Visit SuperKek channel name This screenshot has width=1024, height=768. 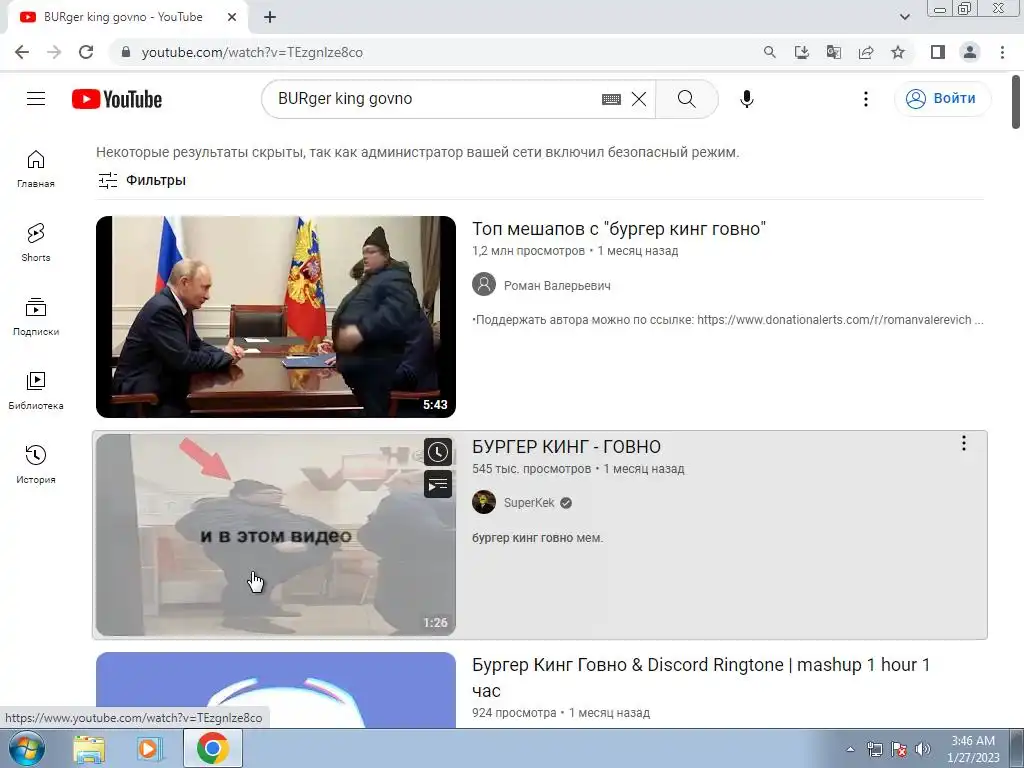[x=529, y=503]
